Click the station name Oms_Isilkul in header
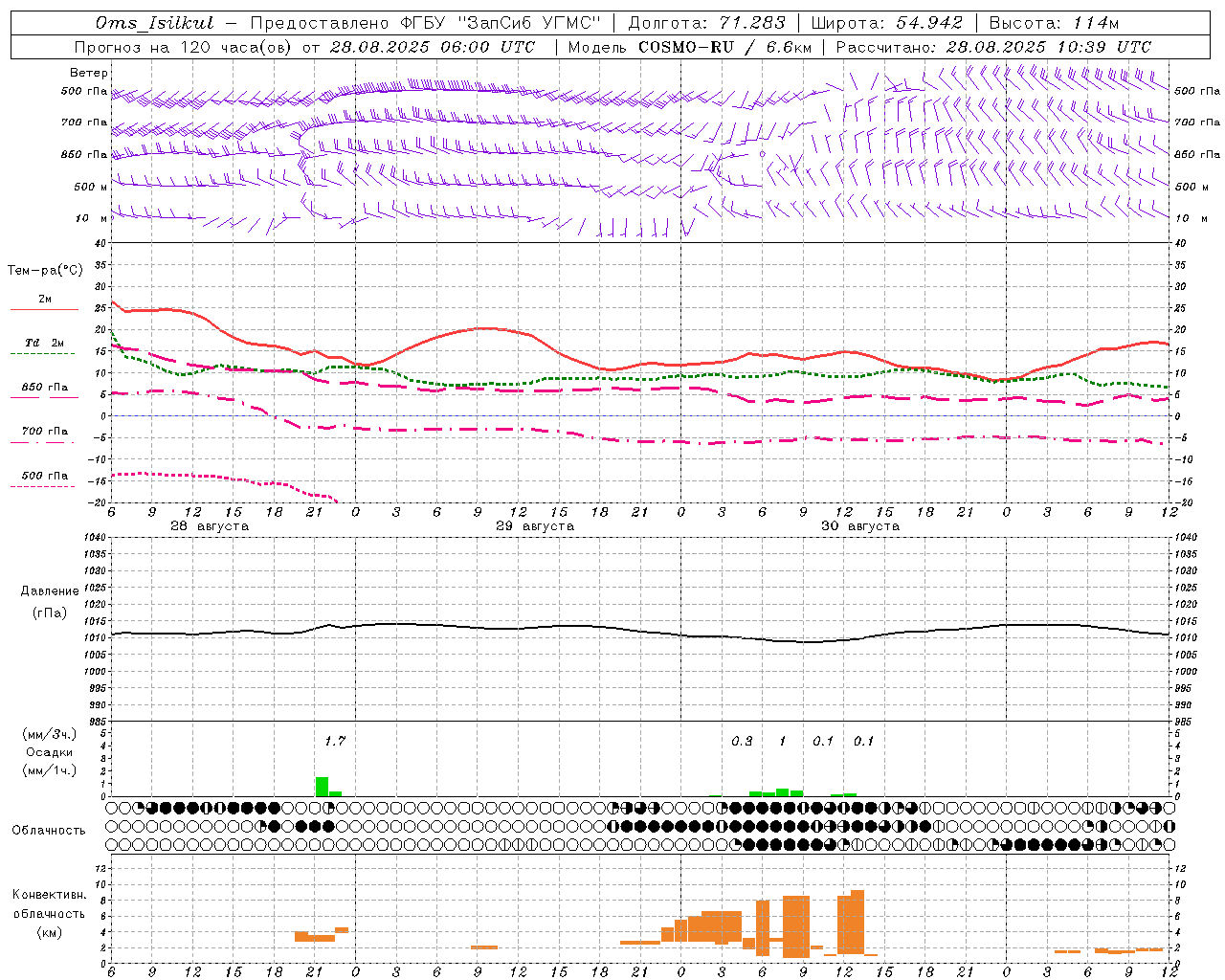The image size is (1225, 980). pyautogui.click(x=155, y=23)
